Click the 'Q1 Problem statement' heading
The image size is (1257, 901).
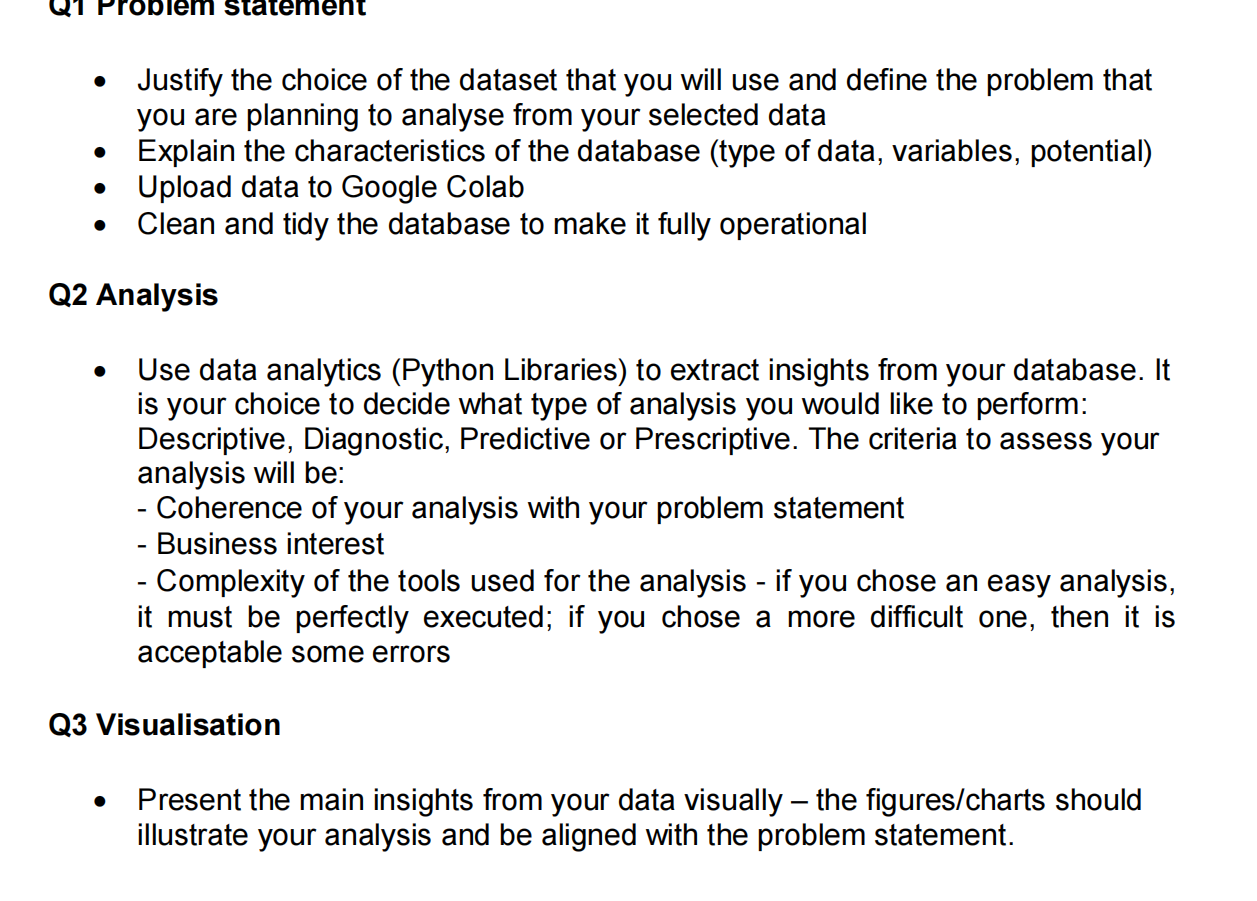coord(207,8)
